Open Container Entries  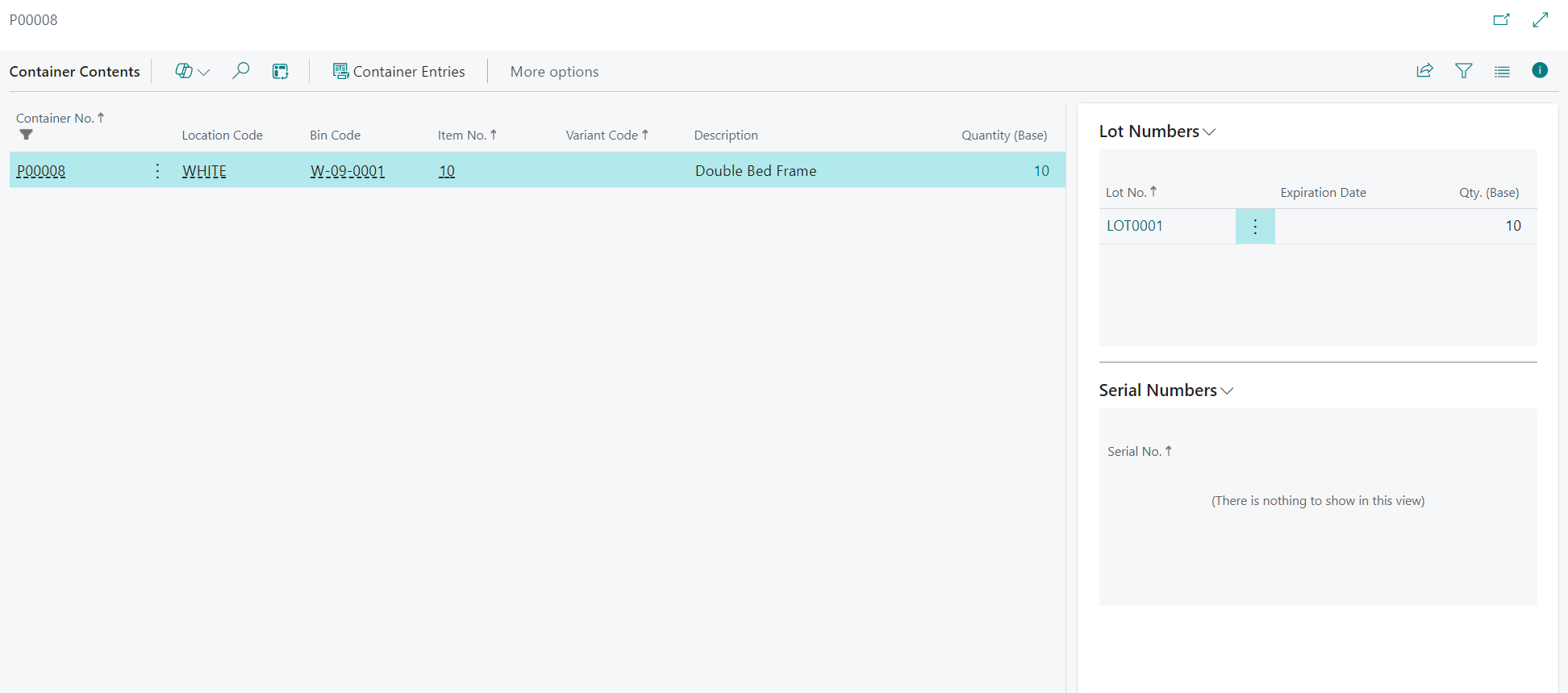[398, 72]
